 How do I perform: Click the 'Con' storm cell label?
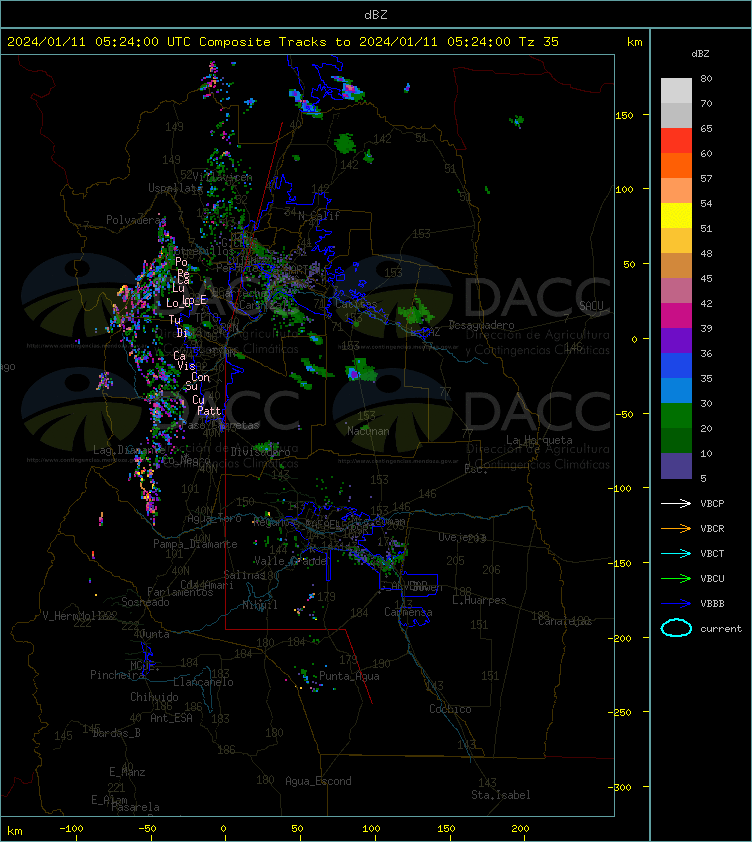(200, 378)
